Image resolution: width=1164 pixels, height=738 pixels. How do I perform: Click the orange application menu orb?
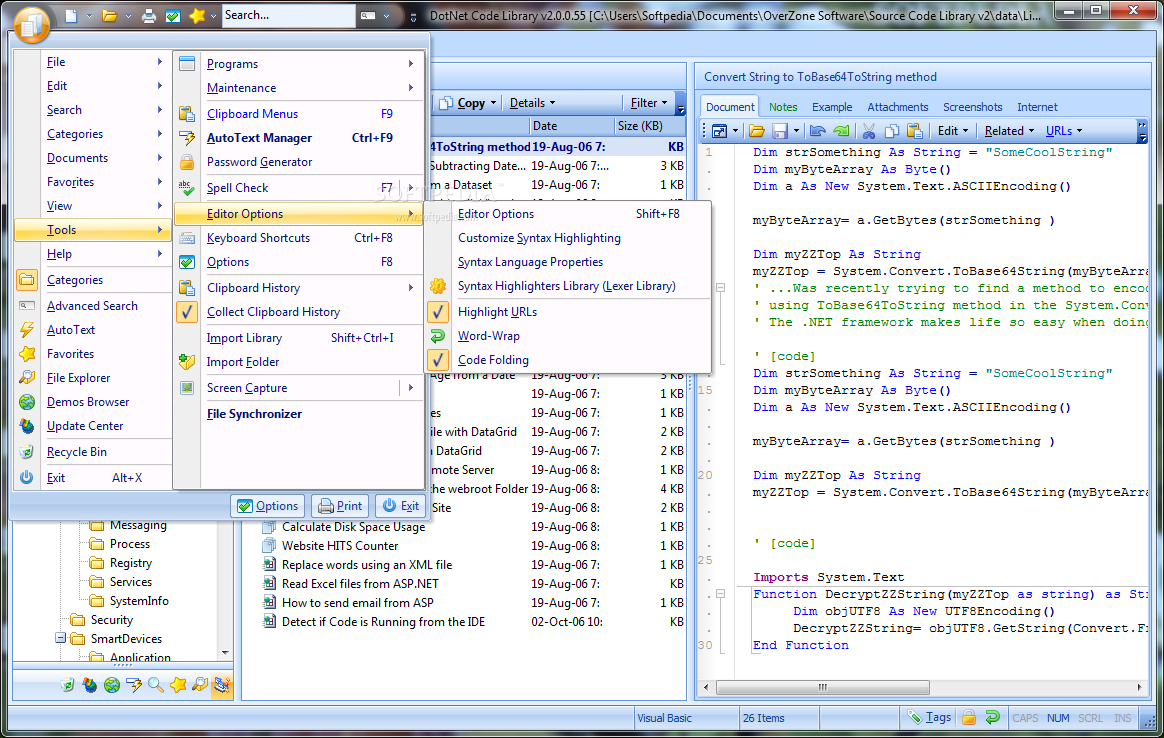[x=33, y=24]
